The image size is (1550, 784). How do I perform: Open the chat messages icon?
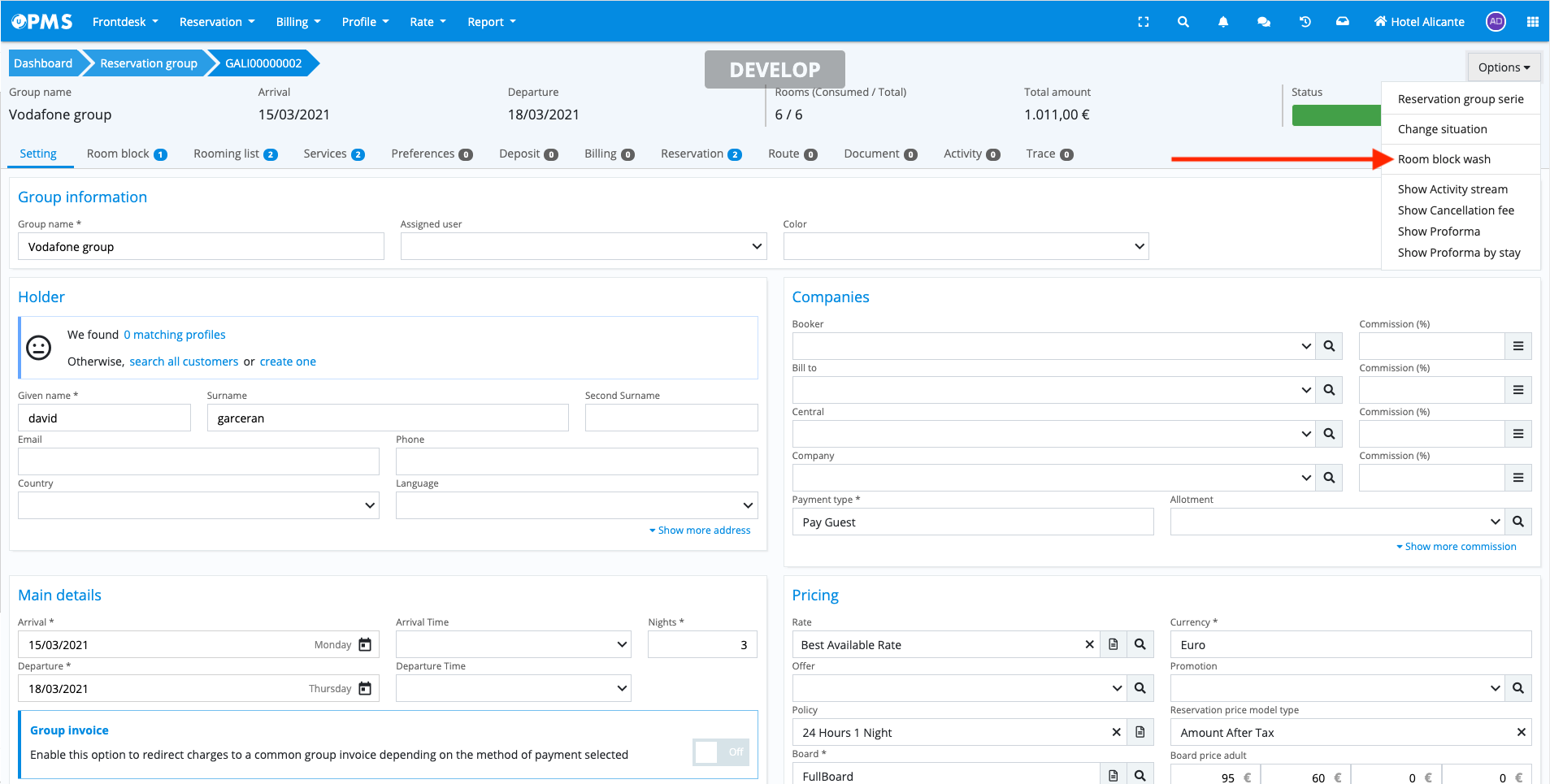[x=1263, y=22]
